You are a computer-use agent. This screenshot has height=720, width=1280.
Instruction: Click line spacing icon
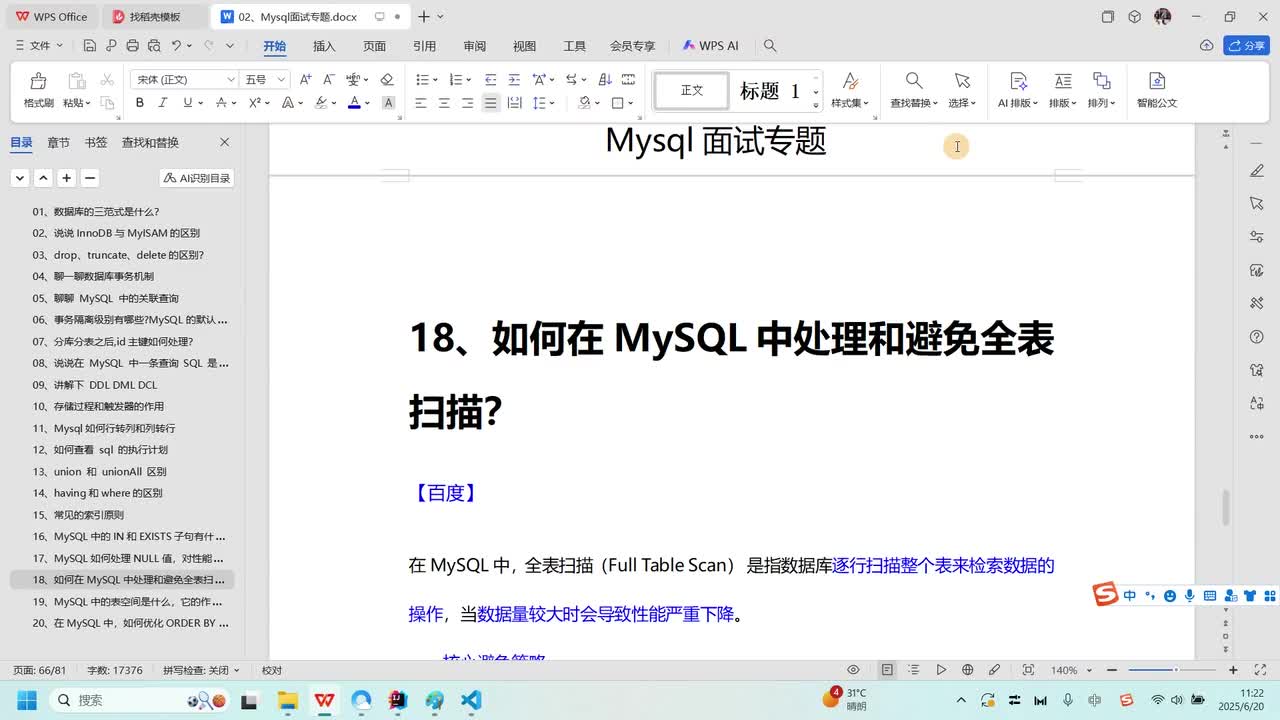(539, 103)
